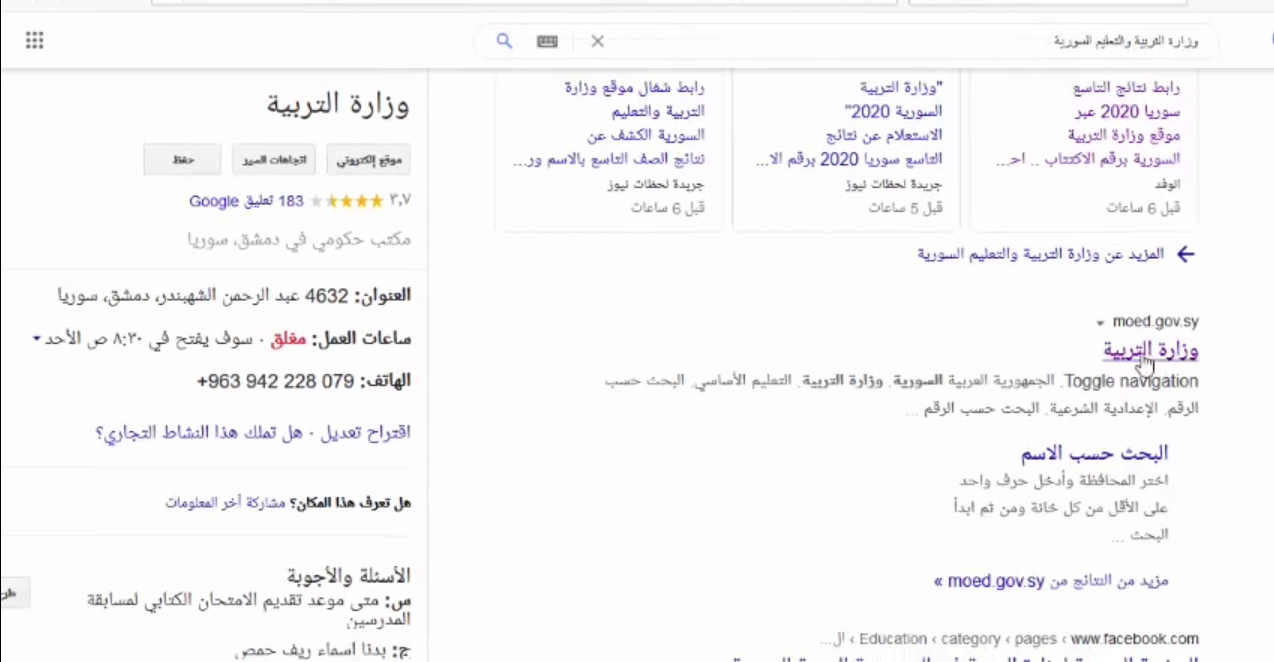The height and width of the screenshot is (662, 1274).
Task: Open the Google apps grid
Action: (35, 41)
